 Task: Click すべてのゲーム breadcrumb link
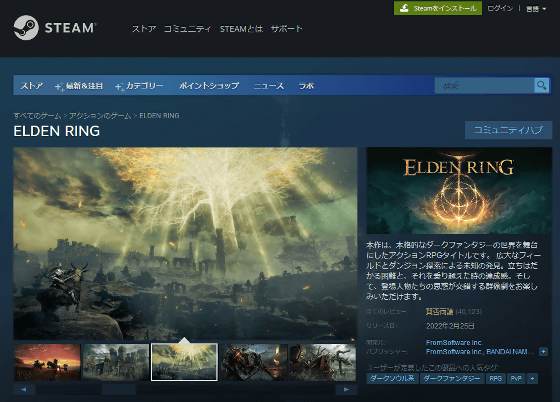pos(37,116)
